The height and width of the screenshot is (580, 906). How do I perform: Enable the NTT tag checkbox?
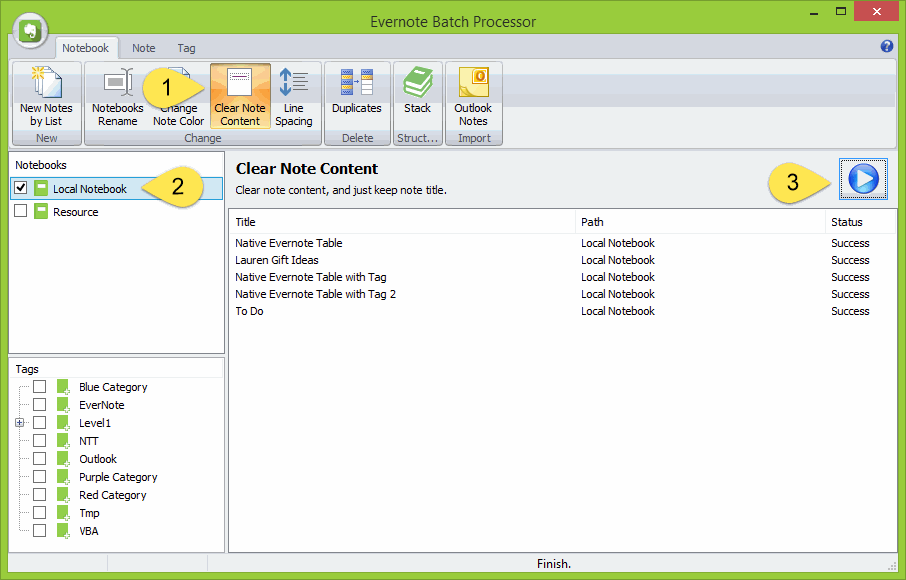[x=39, y=440]
